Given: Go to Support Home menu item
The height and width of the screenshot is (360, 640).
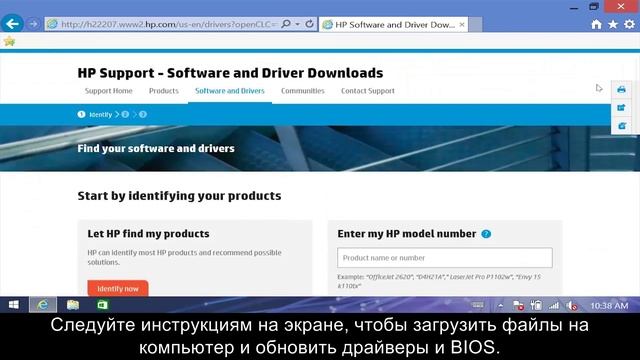Looking at the screenshot, I should click(x=109, y=91).
